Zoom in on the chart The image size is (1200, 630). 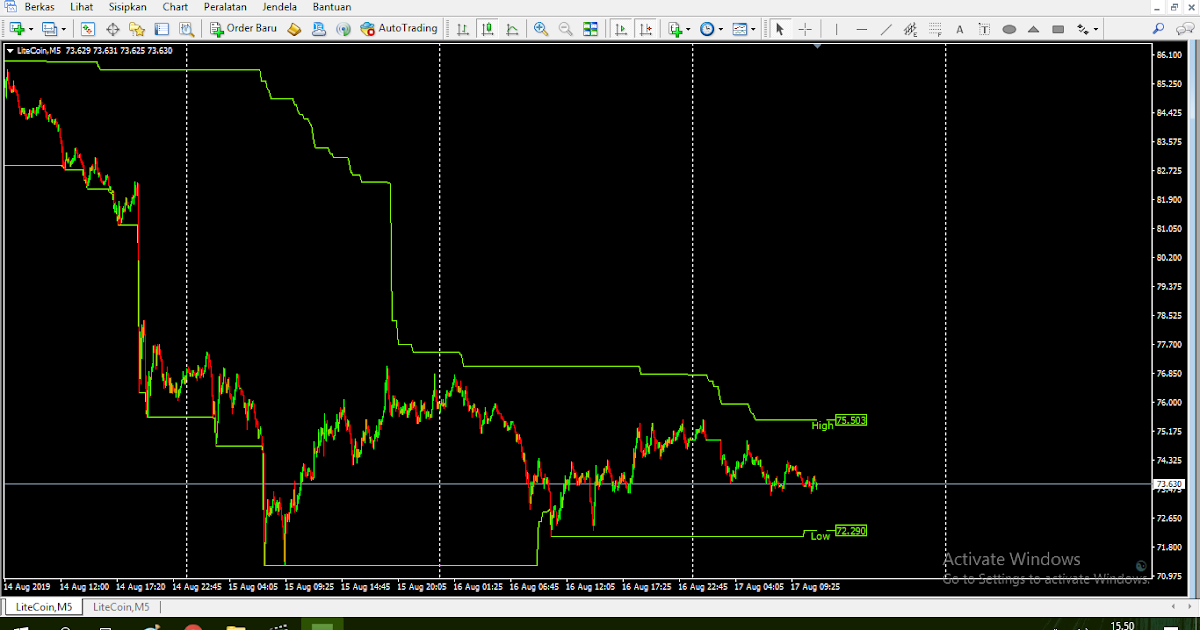(x=541, y=28)
